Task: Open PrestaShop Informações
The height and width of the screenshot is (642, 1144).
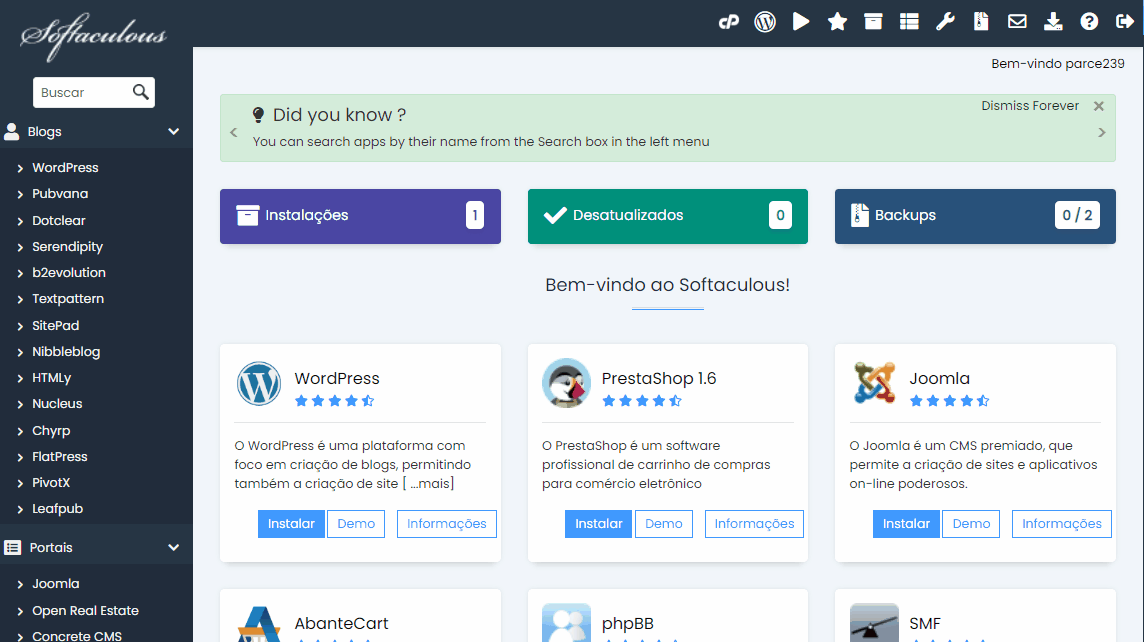Action: pos(754,524)
